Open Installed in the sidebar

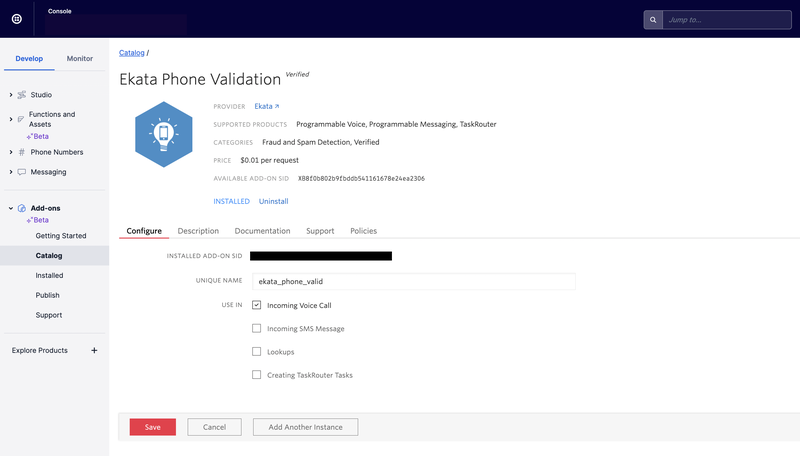tap(49, 275)
